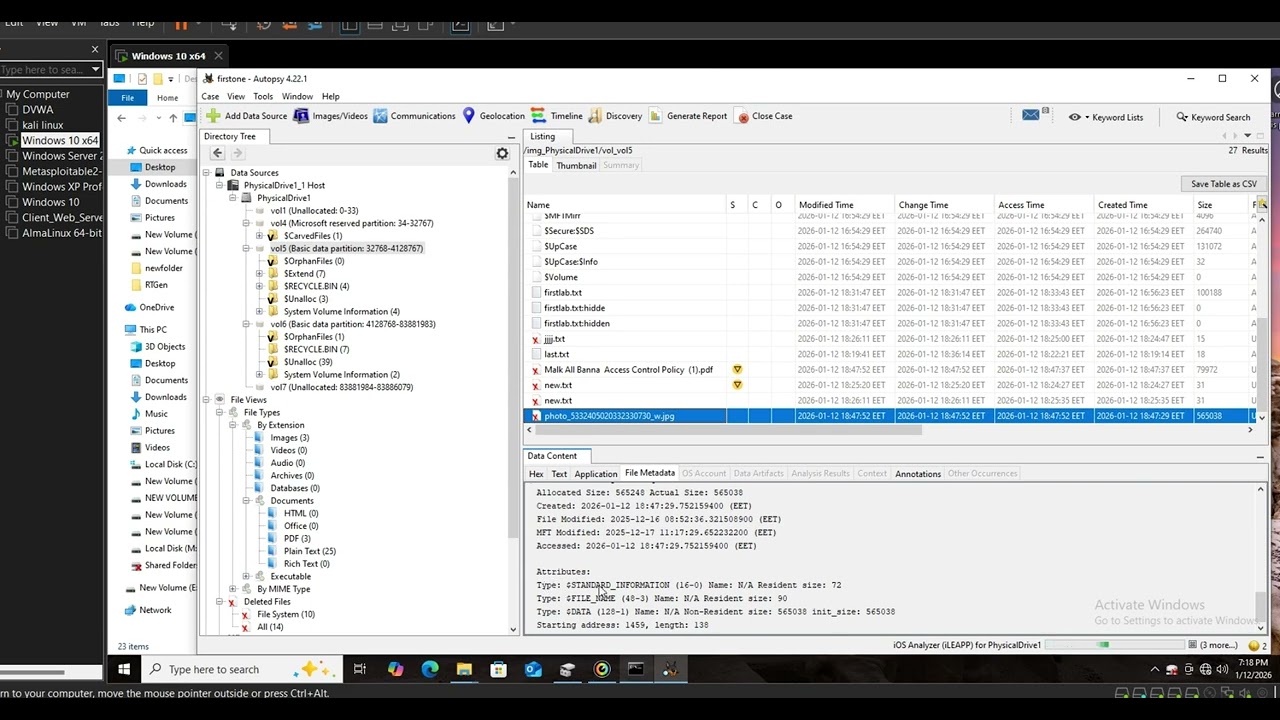Open the envelope messages icon near Keyword Lists
This screenshot has height=720, width=1280.
(1031, 116)
